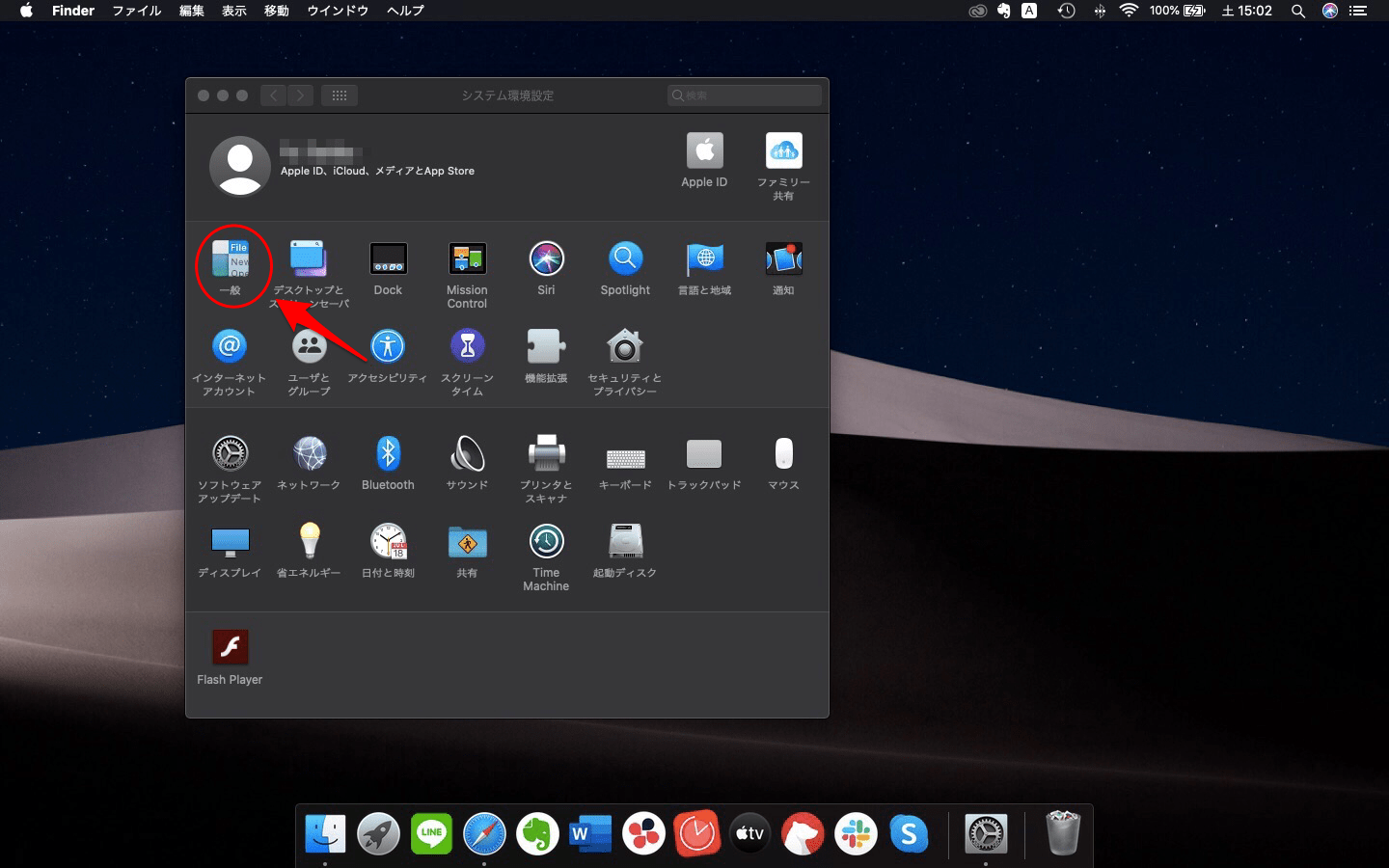
Task: Open 起動ディスク preferences
Action: [625, 541]
